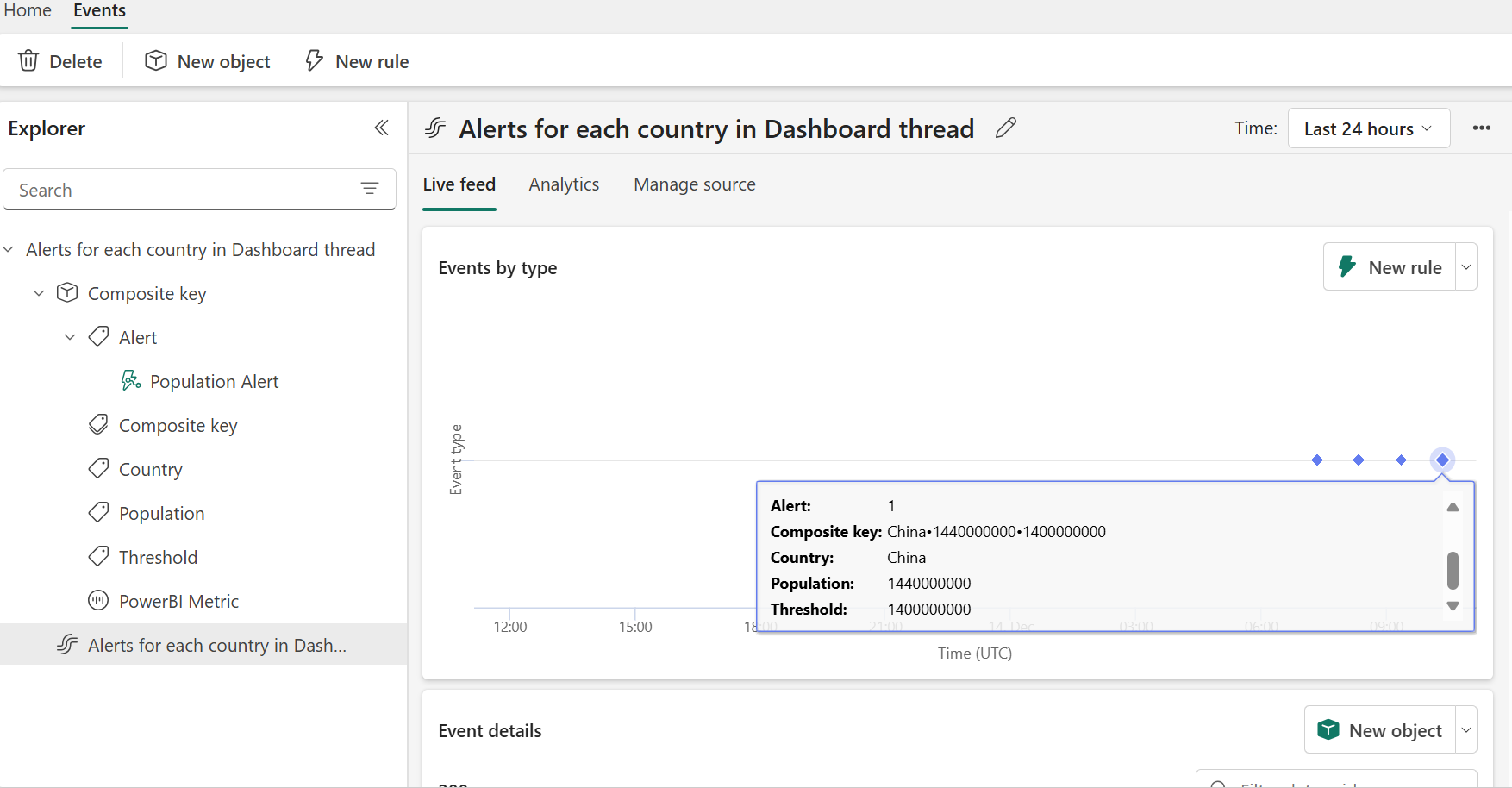Click the tooltip scrollbar thumb
This screenshot has width=1512, height=788.
pyautogui.click(x=1453, y=570)
